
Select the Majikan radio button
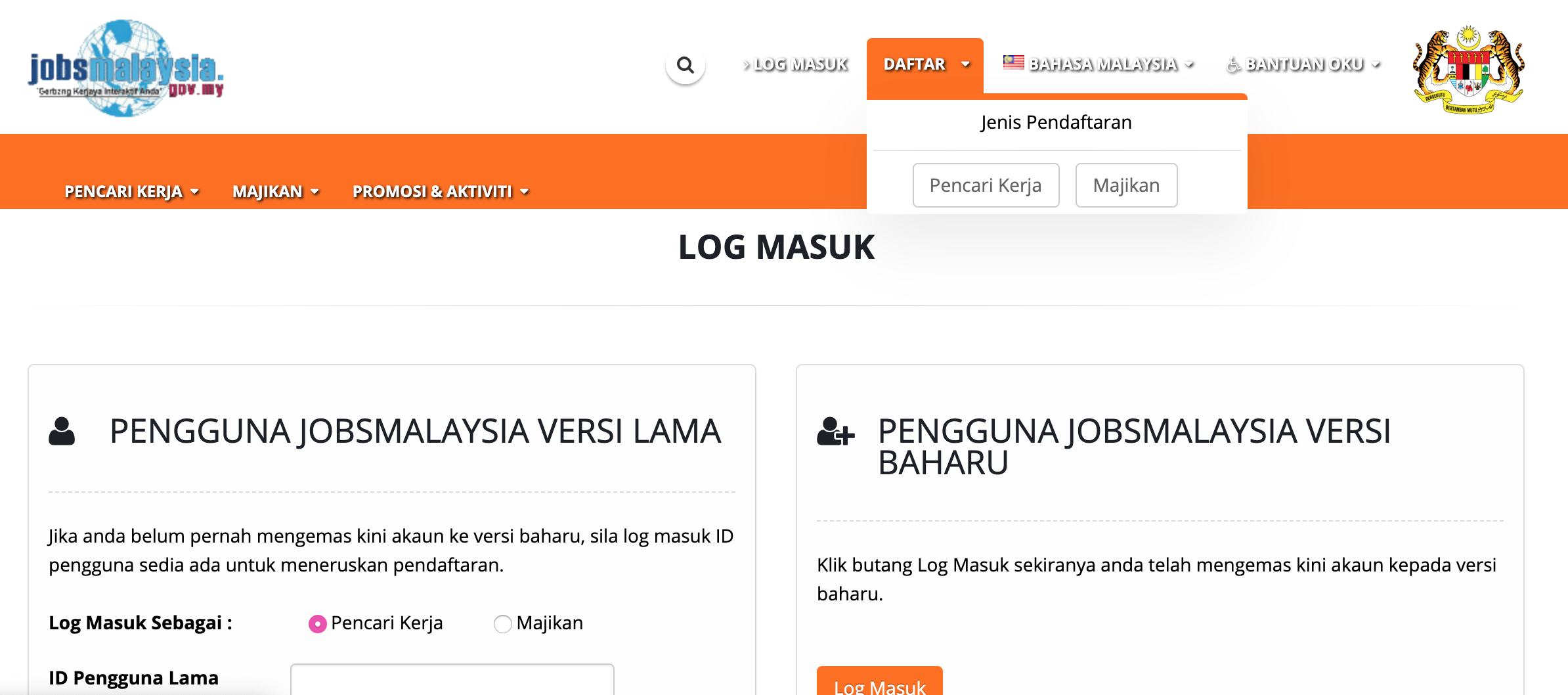[503, 623]
